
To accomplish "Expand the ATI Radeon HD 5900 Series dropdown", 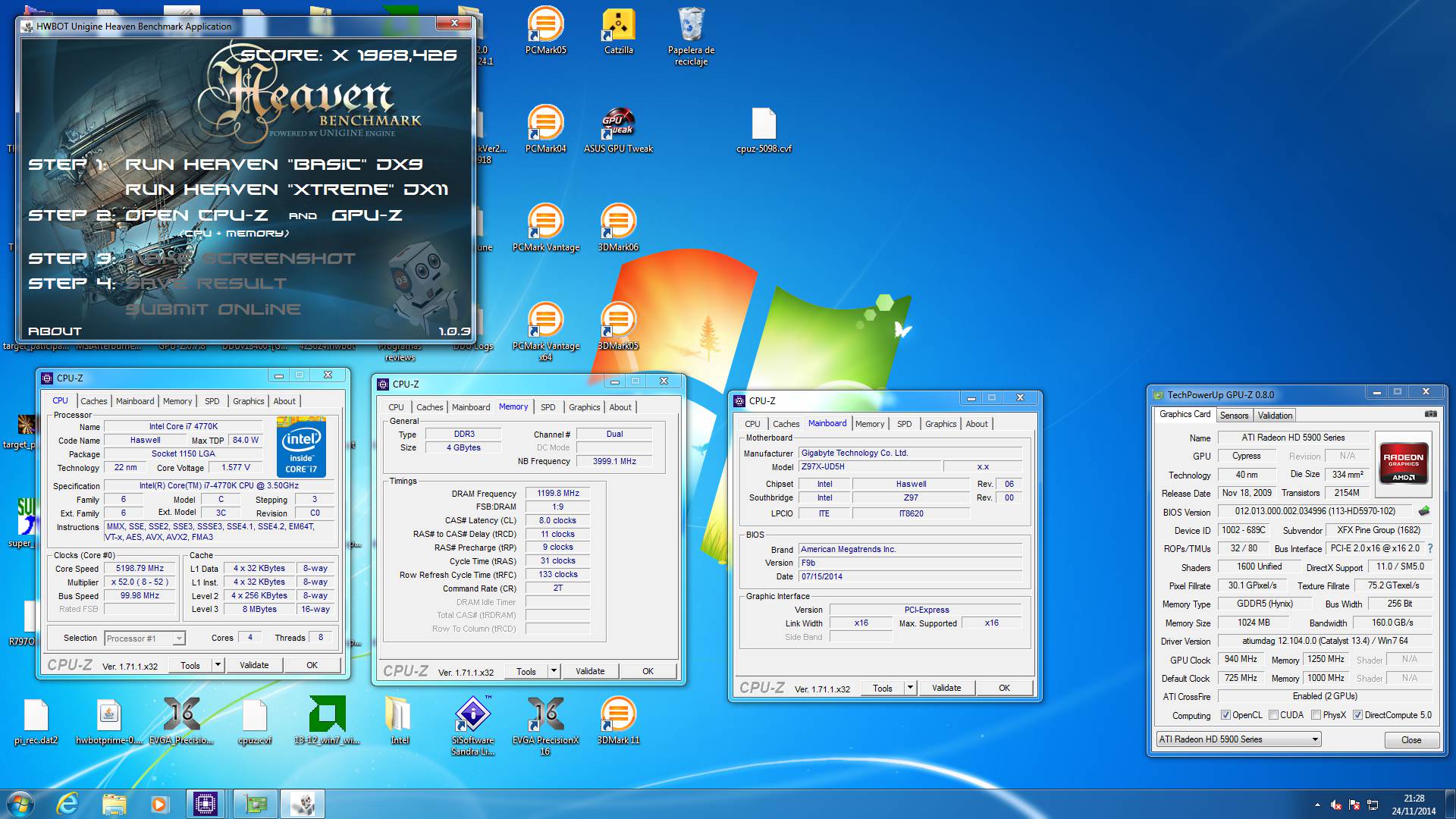I will pyautogui.click(x=1315, y=739).
